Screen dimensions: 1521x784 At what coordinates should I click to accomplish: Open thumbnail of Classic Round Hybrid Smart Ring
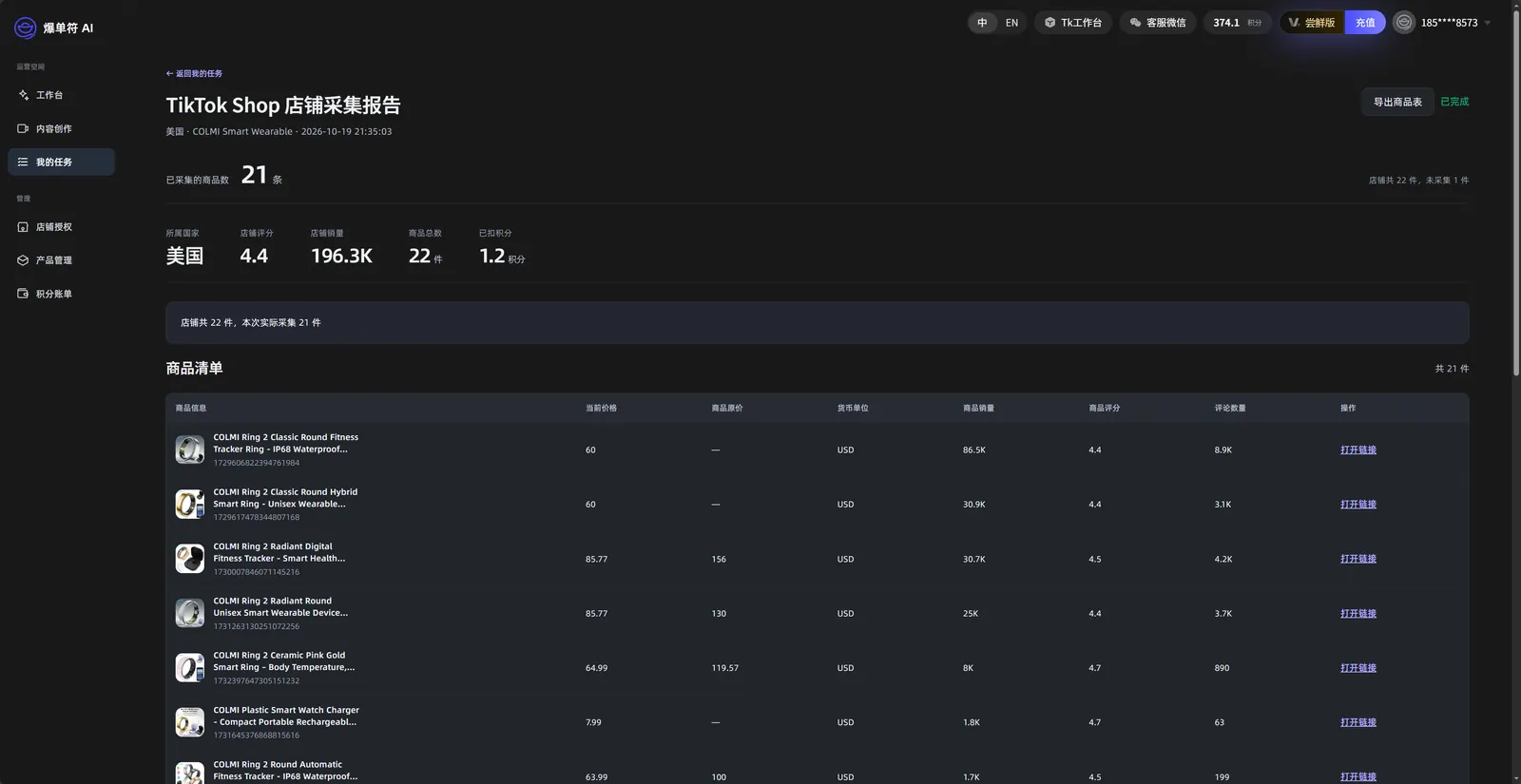(190, 504)
